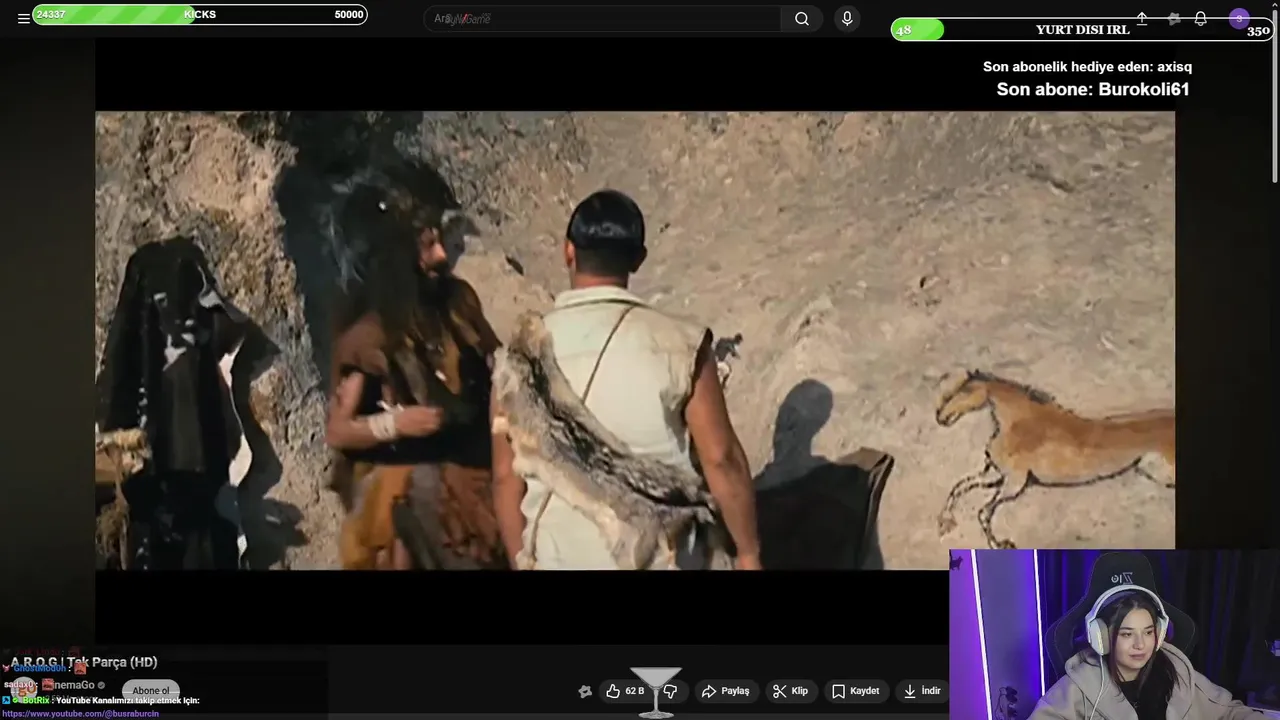Dislike the video with thumbs-down
This screenshot has height=720, width=1280.
tap(670, 691)
